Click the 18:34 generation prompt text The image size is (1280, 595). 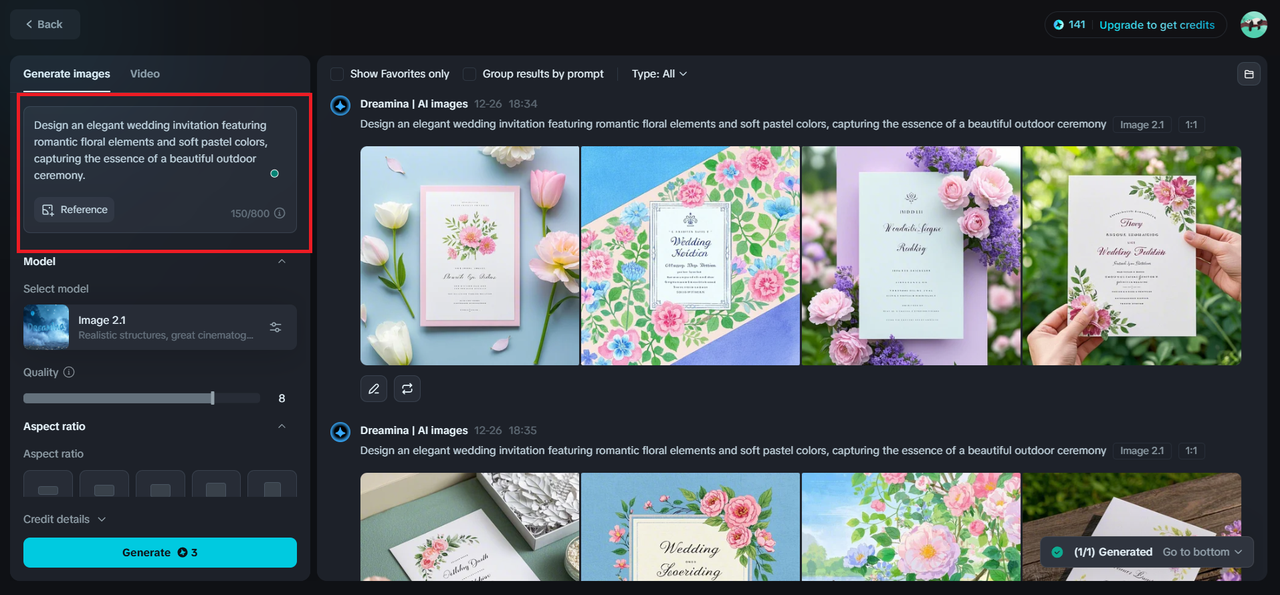(733, 125)
